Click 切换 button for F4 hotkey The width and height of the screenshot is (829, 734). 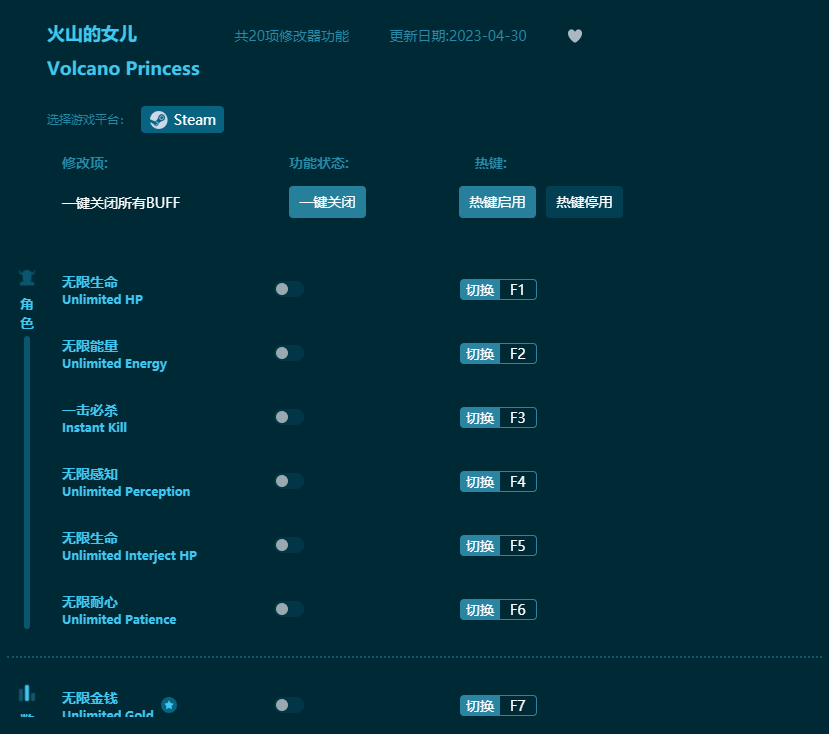pos(480,482)
